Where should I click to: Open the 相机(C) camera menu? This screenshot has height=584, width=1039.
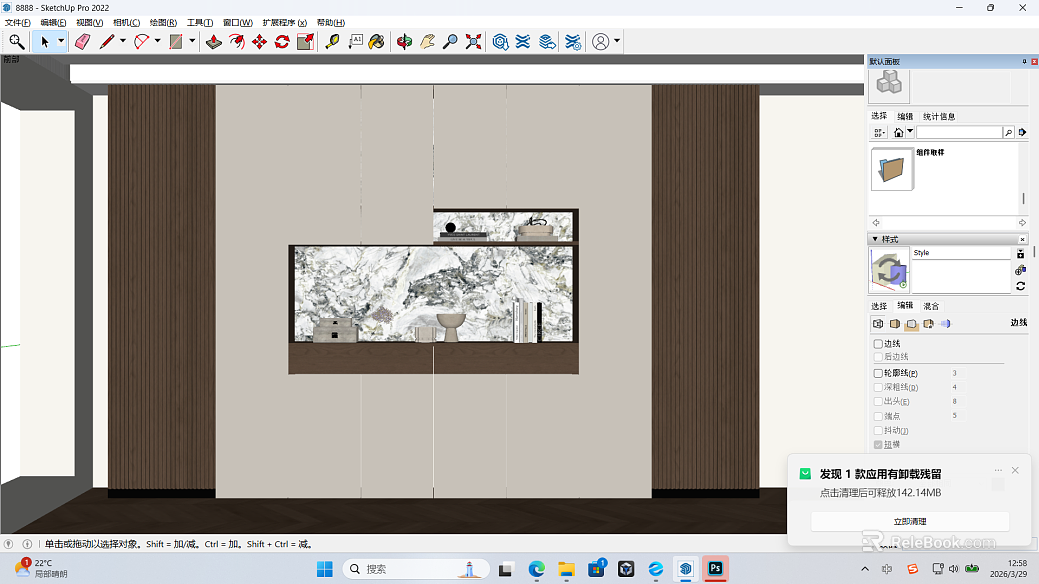127,23
